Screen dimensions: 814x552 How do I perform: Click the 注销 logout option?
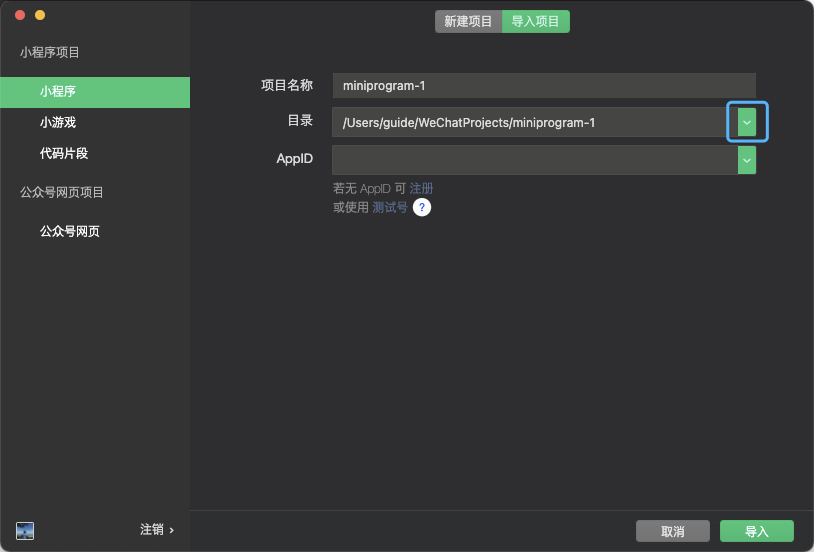click(x=157, y=530)
